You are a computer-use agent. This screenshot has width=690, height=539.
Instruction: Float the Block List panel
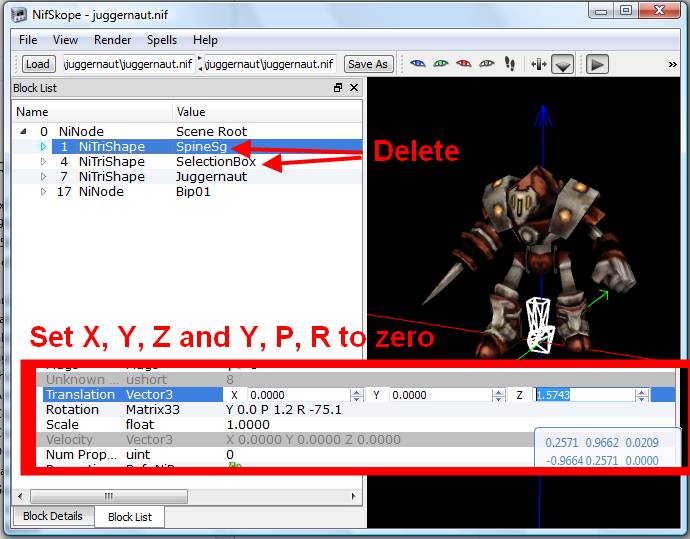tap(338, 88)
